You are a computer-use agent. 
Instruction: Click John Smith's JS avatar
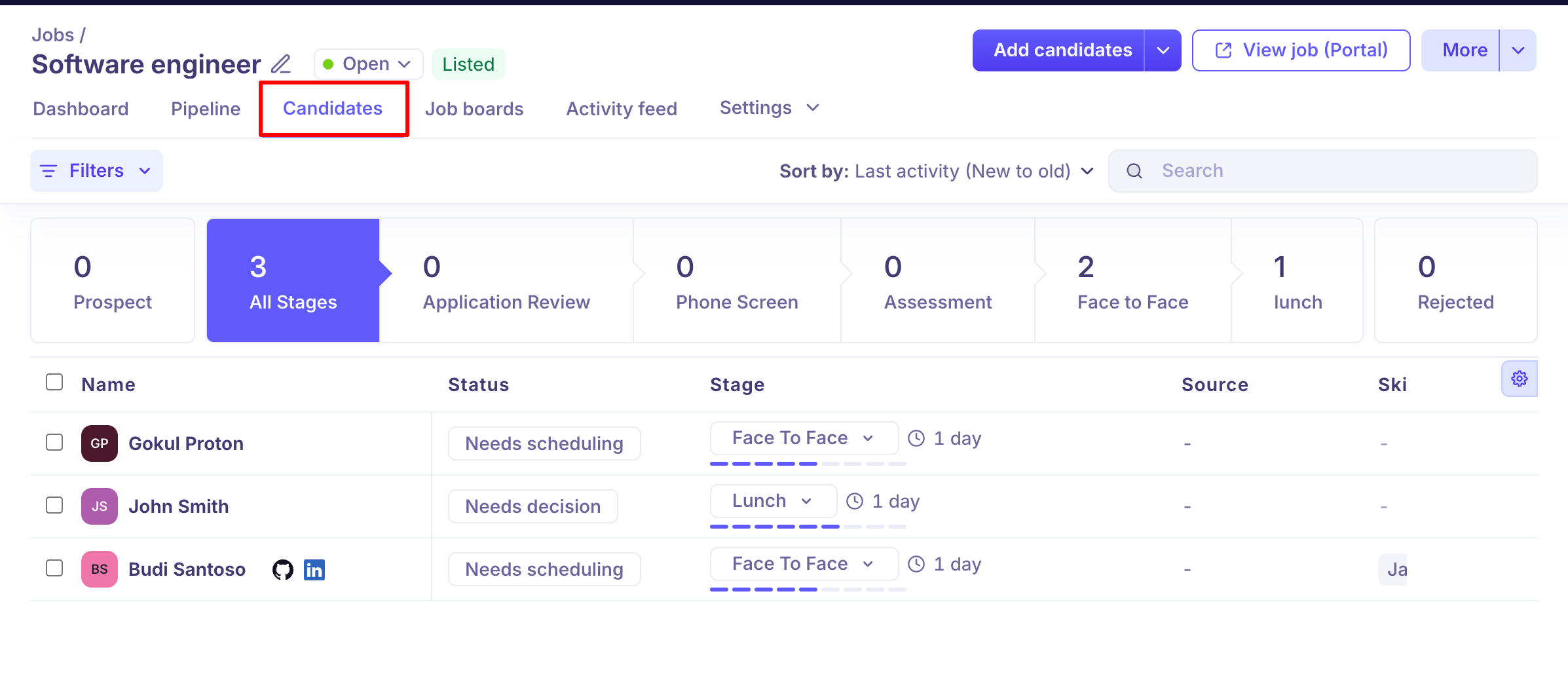pyautogui.click(x=100, y=506)
